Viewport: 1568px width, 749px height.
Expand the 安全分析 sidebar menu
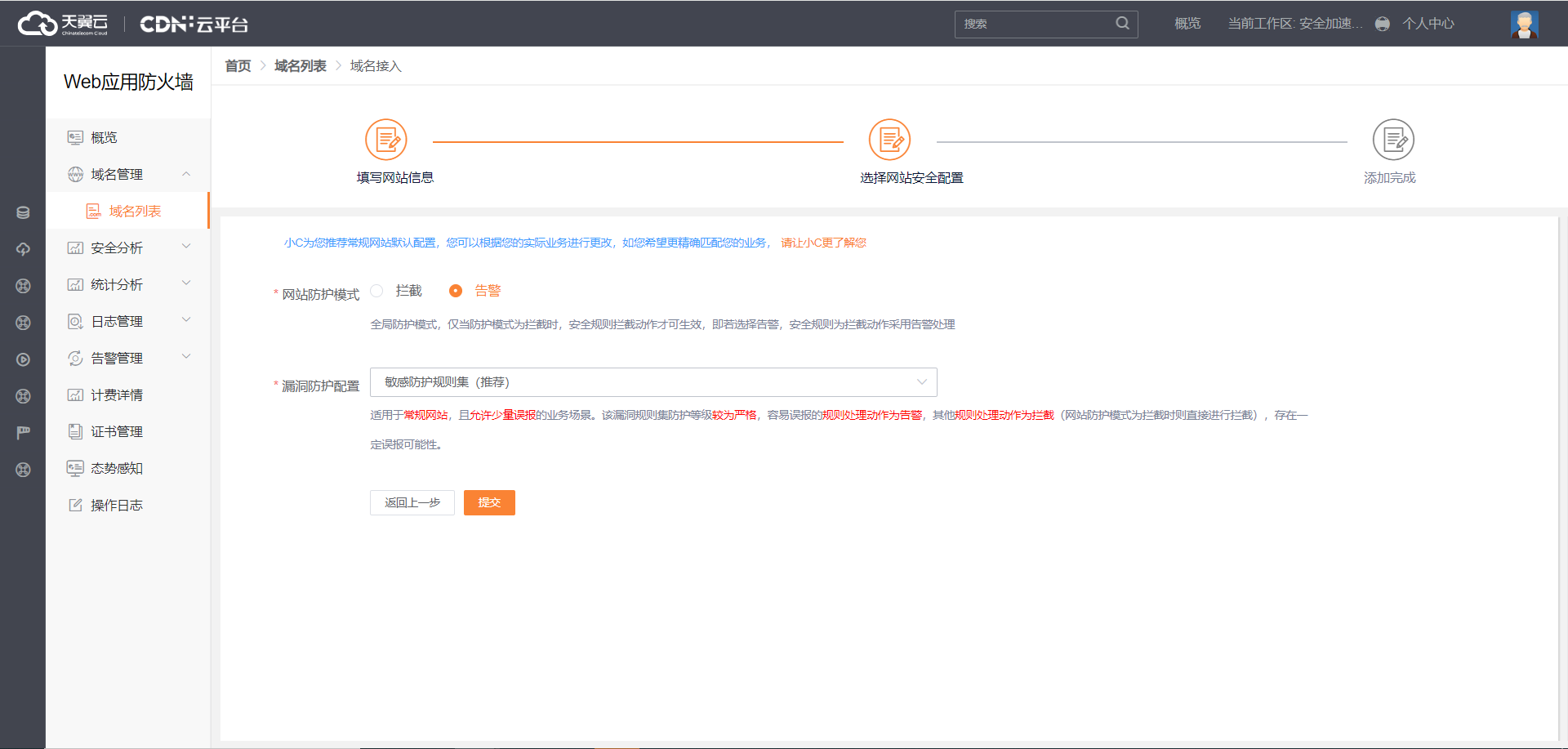coord(128,247)
